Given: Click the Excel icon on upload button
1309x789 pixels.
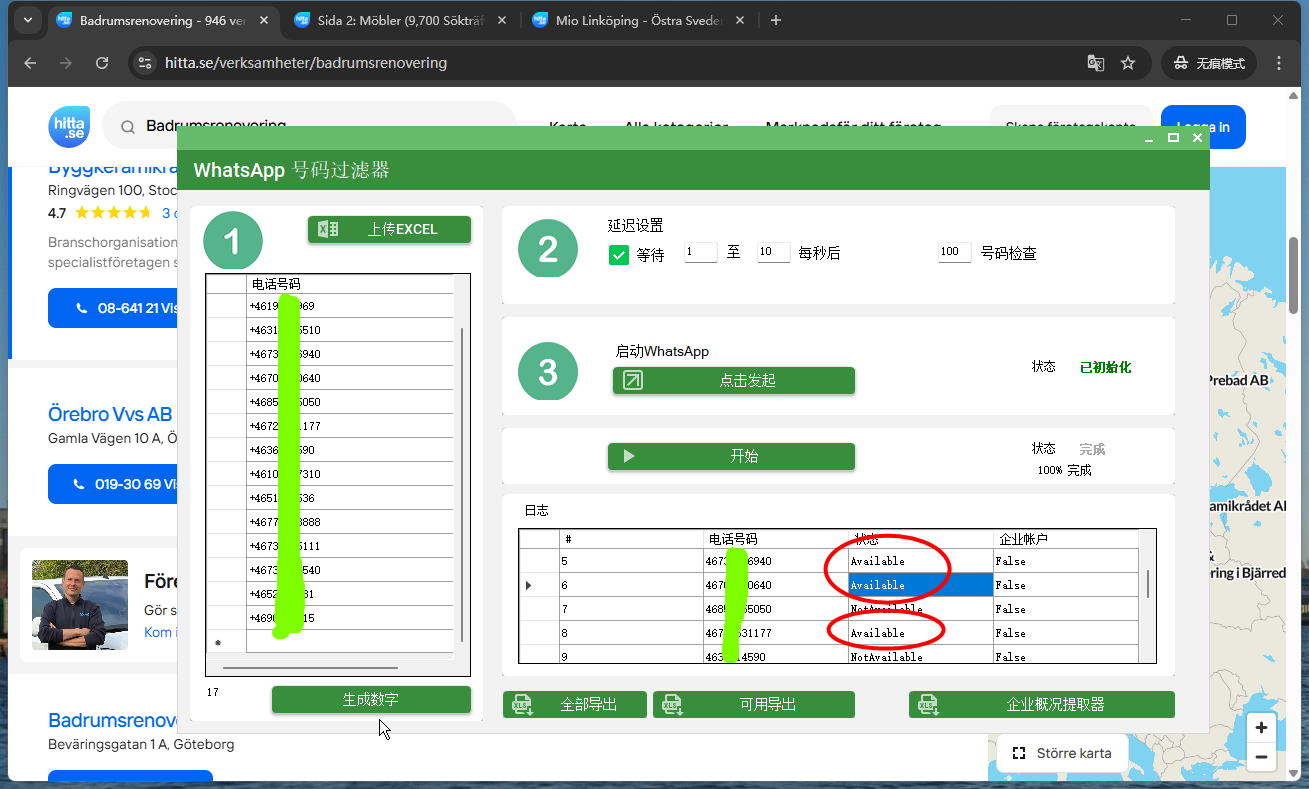Looking at the screenshot, I should [x=328, y=229].
